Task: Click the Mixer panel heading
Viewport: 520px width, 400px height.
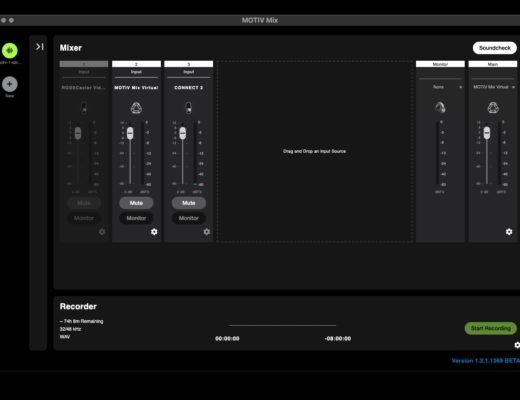Action: click(71, 48)
